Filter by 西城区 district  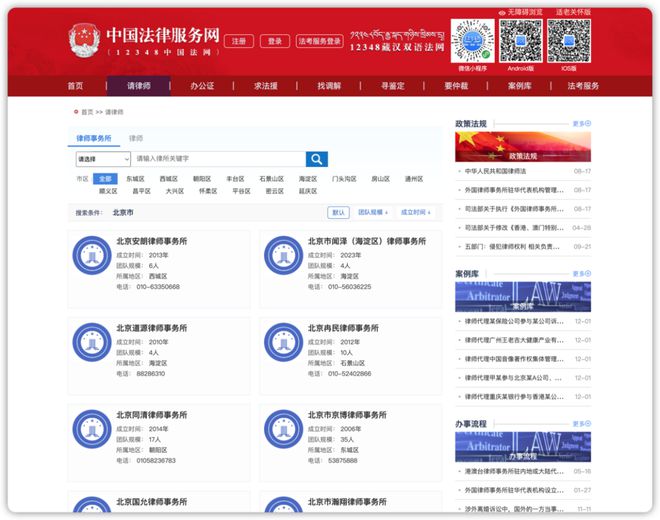tap(169, 179)
